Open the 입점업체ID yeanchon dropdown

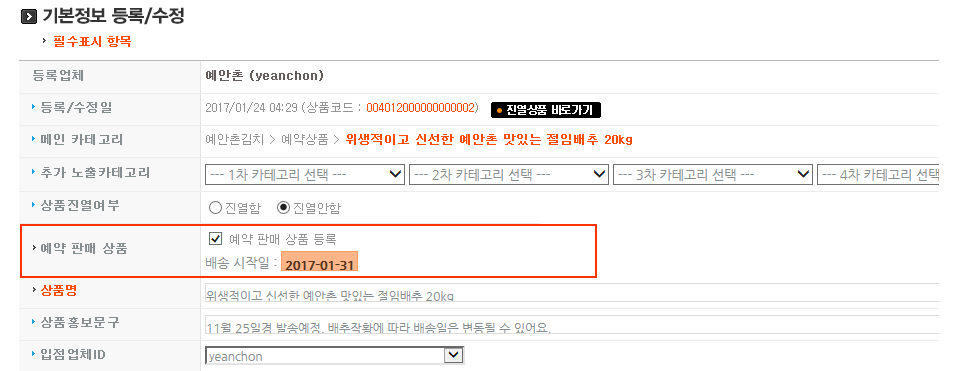click(334, 356)
